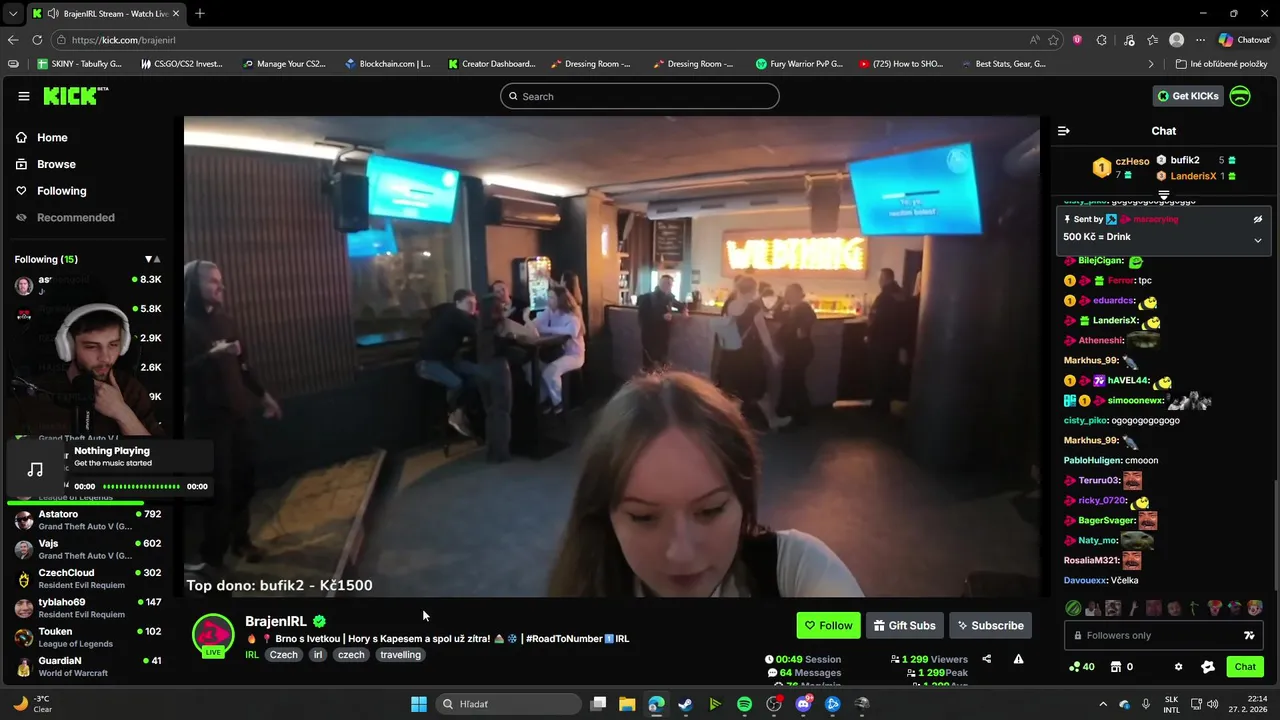Open GuardiaN channel in Following list
This screenshot has width=1280, height=720.
click(88, 666)
